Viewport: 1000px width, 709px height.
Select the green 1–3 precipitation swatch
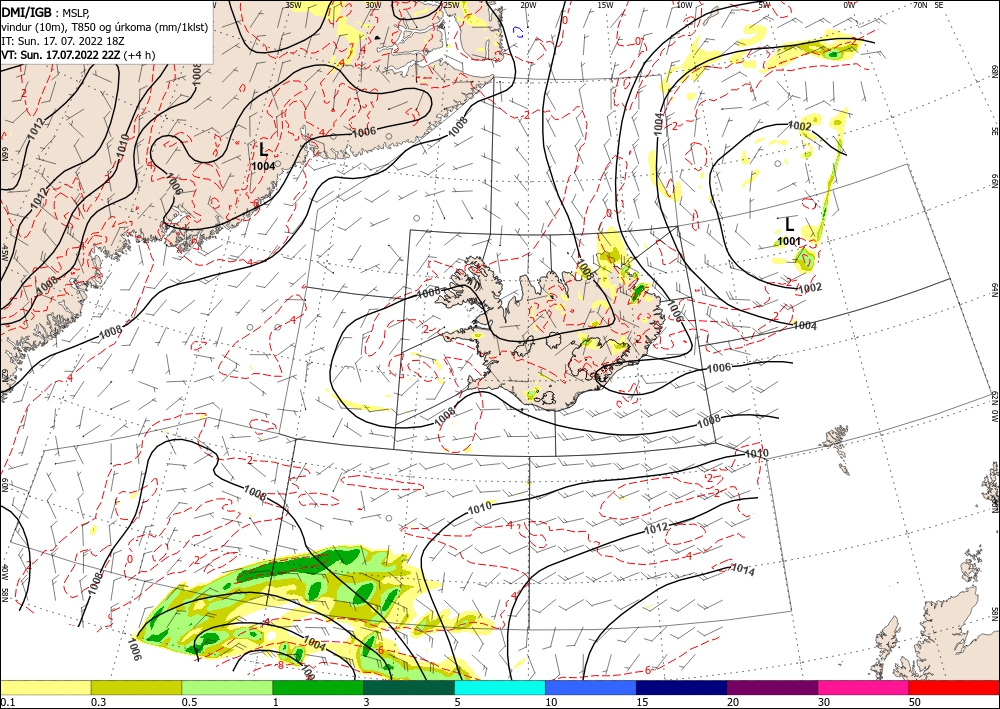tap(318, 687)
